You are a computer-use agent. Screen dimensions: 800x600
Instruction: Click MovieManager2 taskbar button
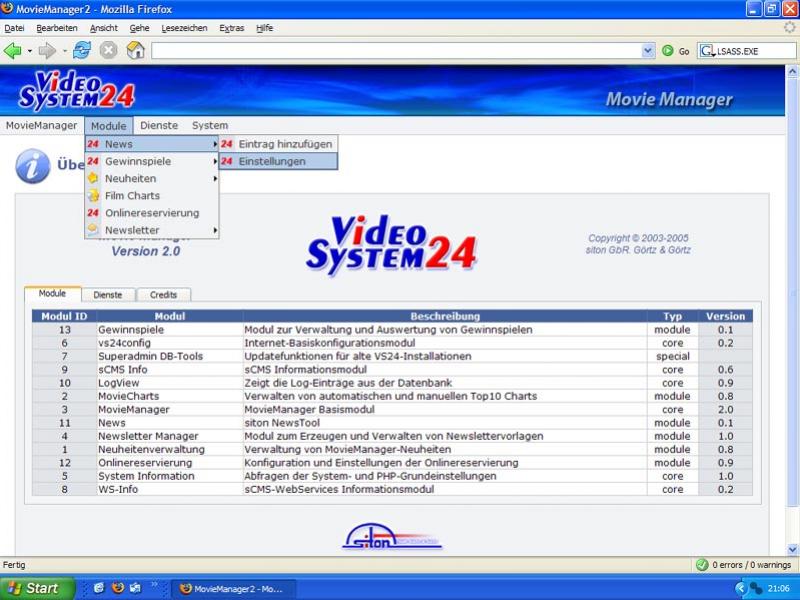(232, 589)
